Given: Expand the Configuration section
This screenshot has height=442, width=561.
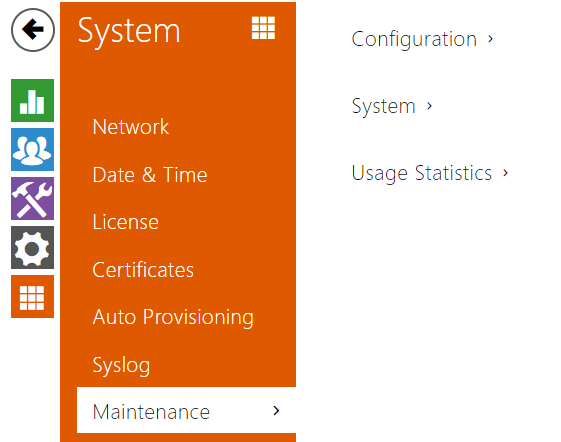Looking at the screenshot, I should coord(422,39).
